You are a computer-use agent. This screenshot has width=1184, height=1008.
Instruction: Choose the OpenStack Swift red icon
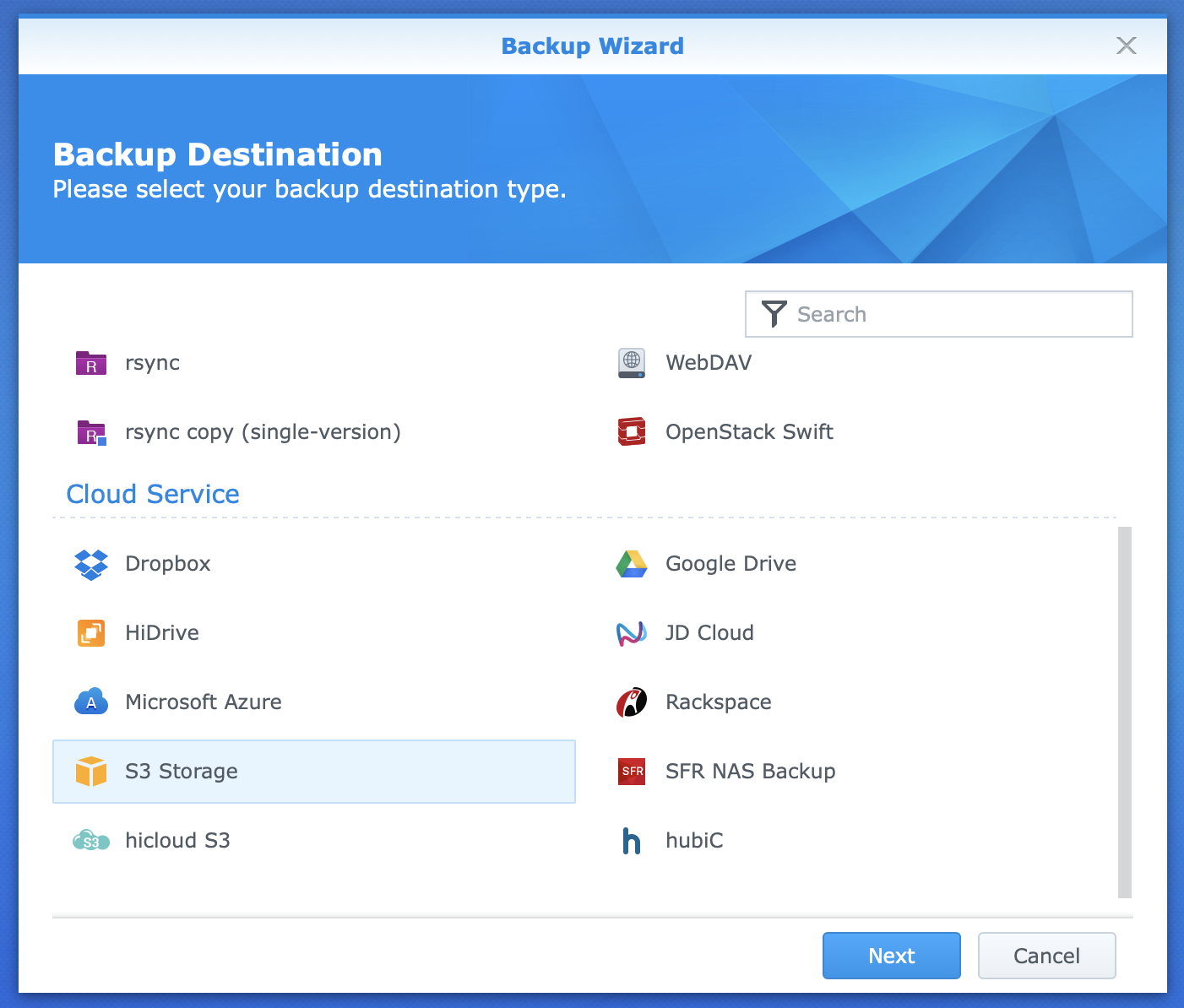point(632,432)
